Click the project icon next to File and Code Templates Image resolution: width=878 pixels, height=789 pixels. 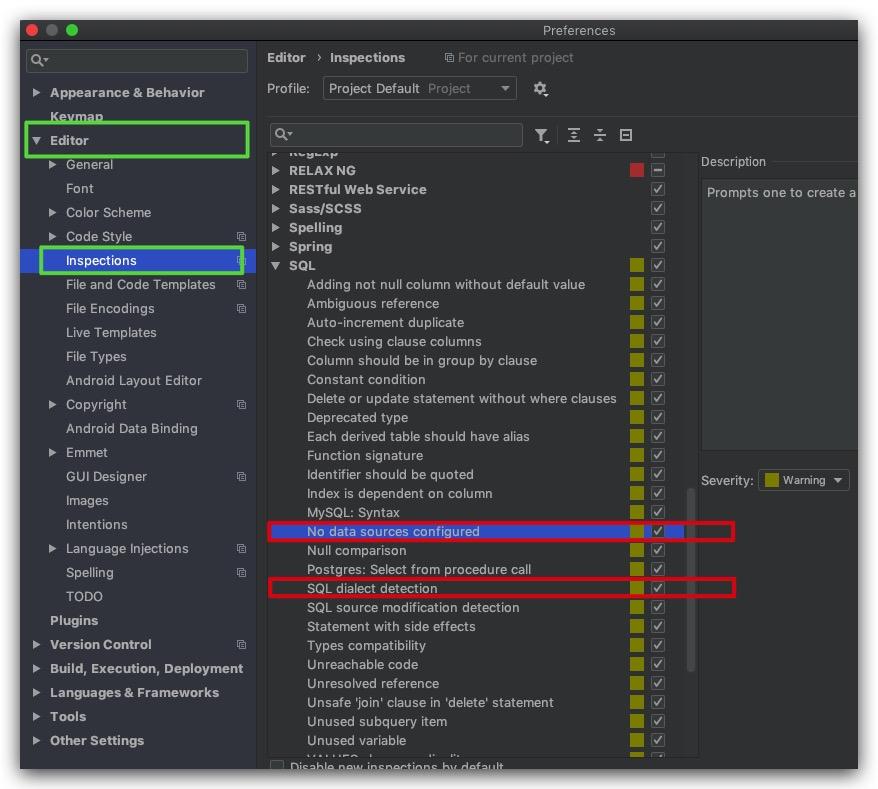pyautogui.click(x=241, y=284)
